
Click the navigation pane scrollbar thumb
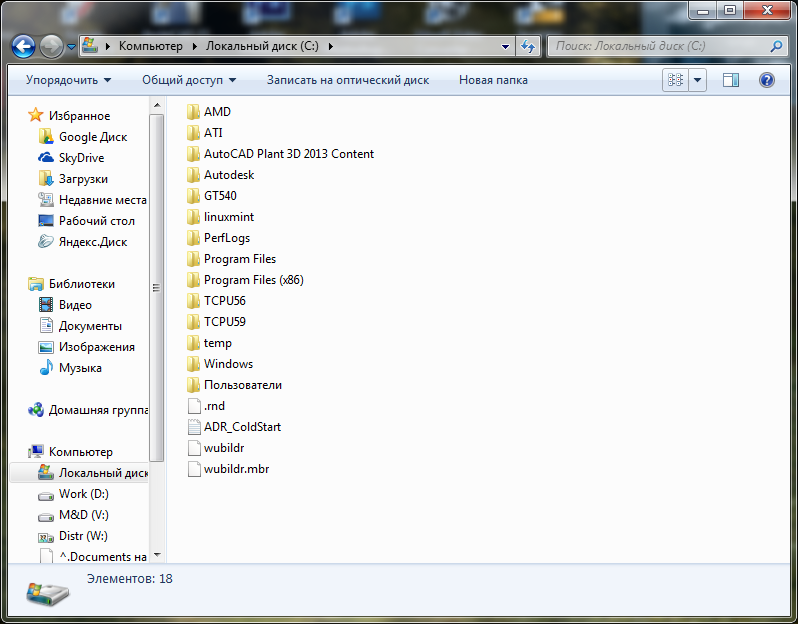[157, 288]
